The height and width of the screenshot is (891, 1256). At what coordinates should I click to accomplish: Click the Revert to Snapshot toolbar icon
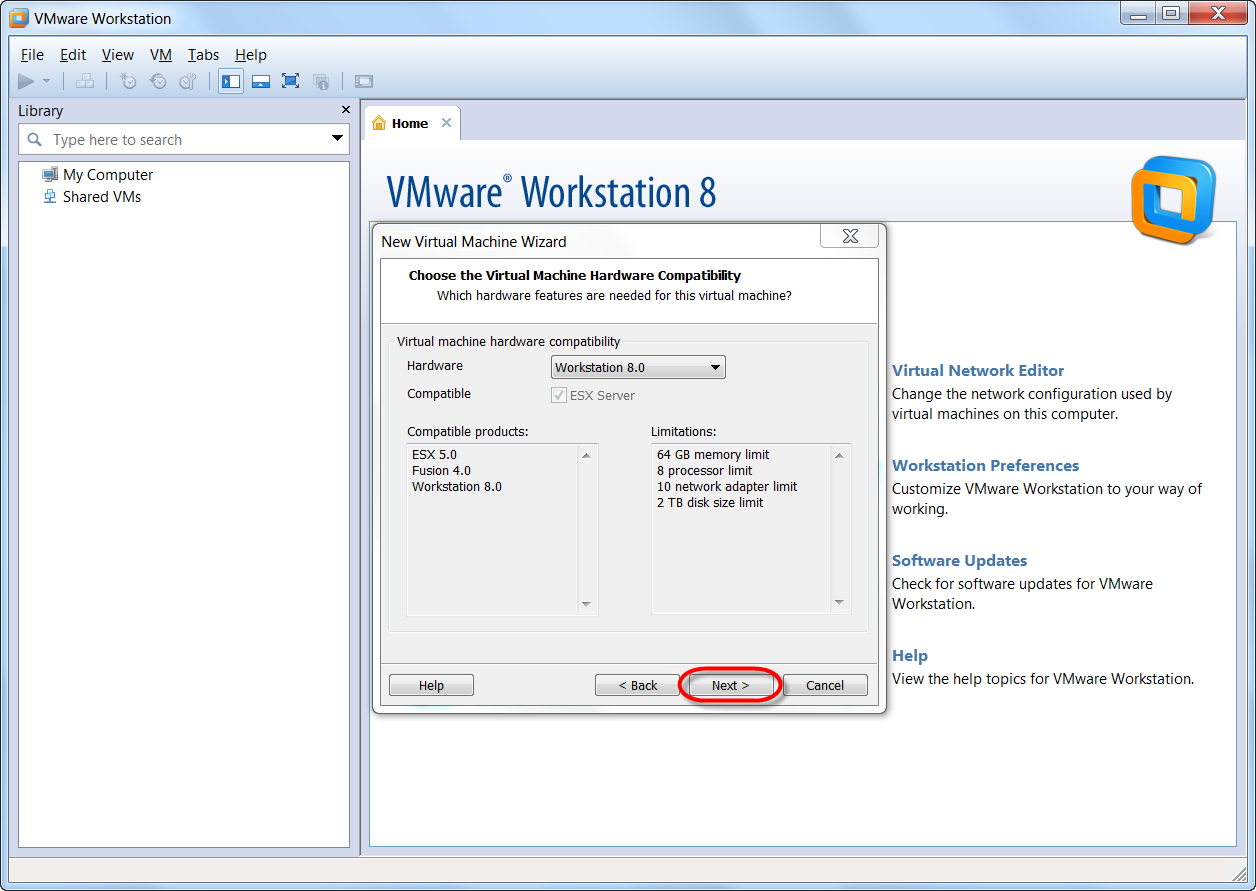point(158,81)
